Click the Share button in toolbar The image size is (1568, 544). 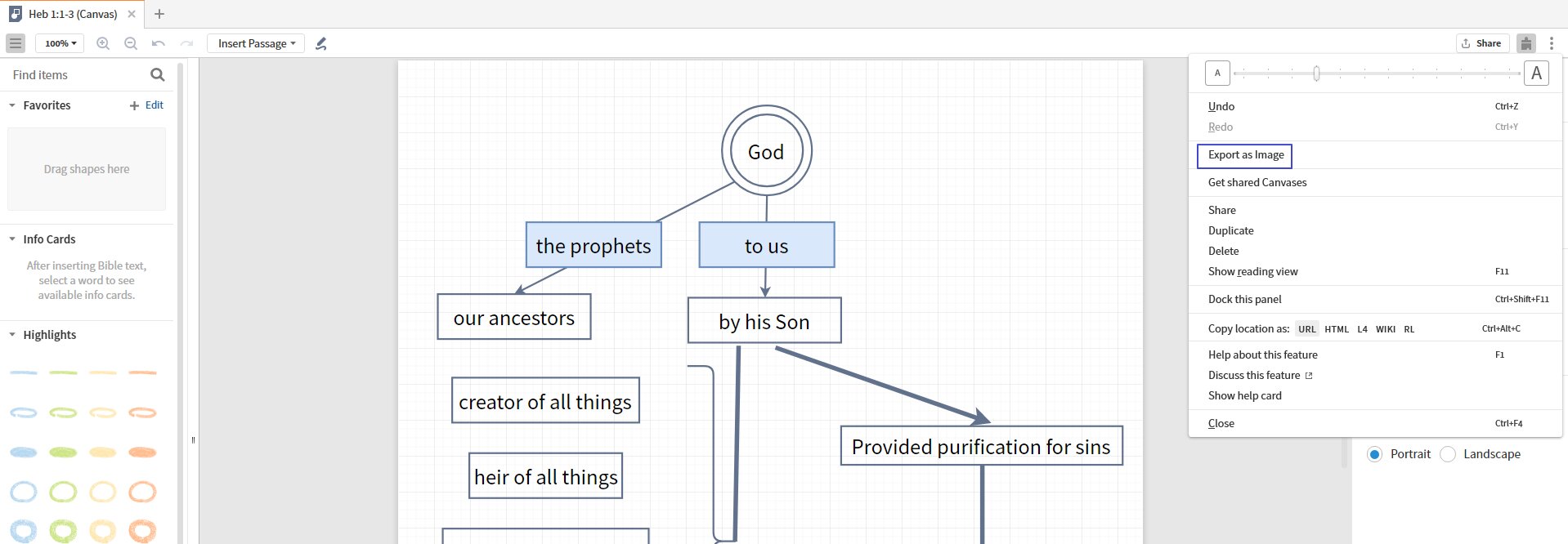(1482, 43)
